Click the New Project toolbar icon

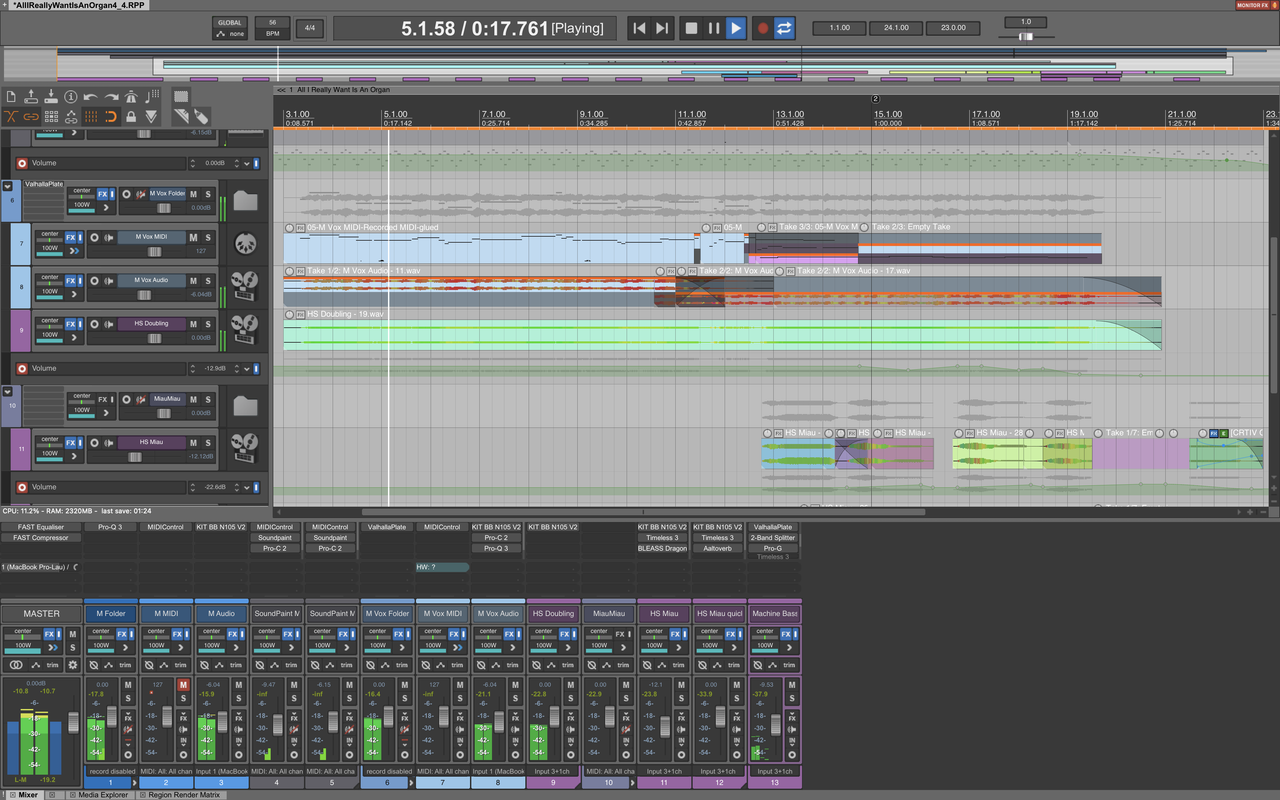click(x=11, y=97)
